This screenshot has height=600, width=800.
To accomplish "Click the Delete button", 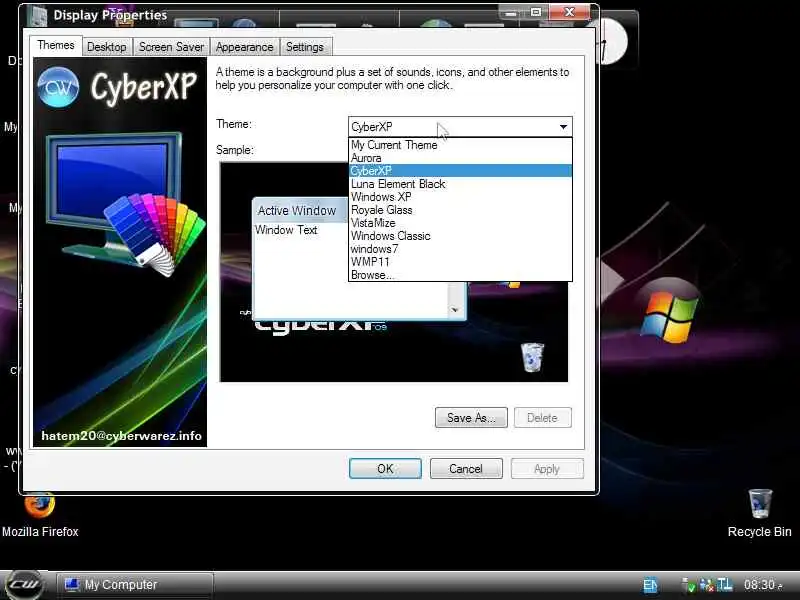I will pos(542,418).
